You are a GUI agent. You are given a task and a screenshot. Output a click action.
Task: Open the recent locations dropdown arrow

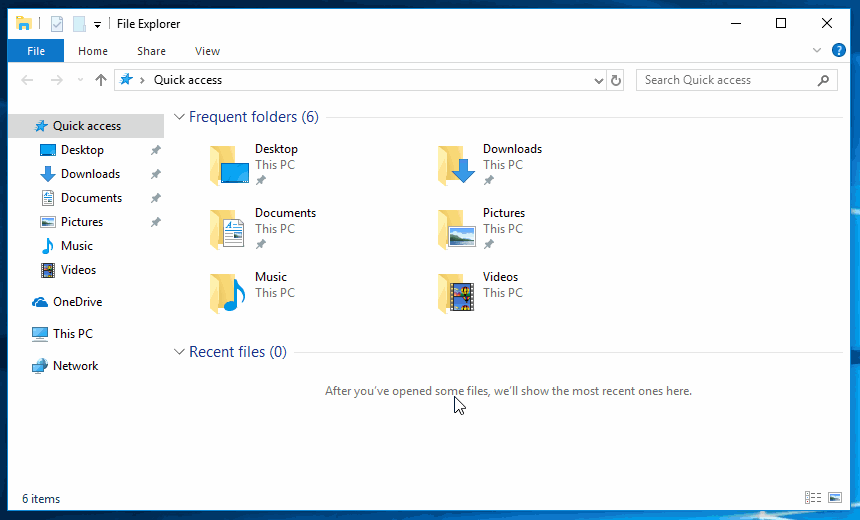point(81,80)
